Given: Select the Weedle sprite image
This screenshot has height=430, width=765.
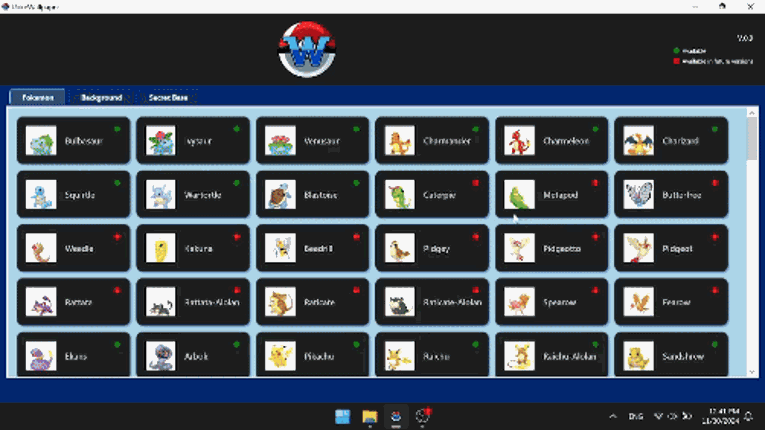Looking at the screenshot, I should [41, 248].
